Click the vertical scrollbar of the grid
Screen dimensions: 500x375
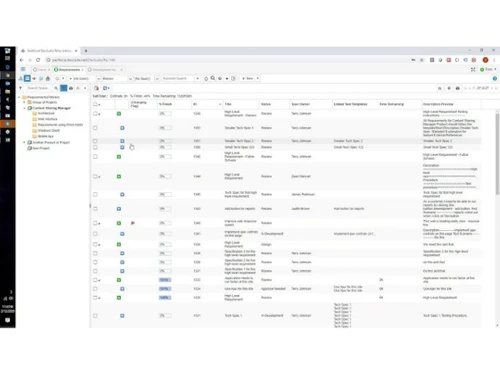pyautogui.click(x=497, y=154)
